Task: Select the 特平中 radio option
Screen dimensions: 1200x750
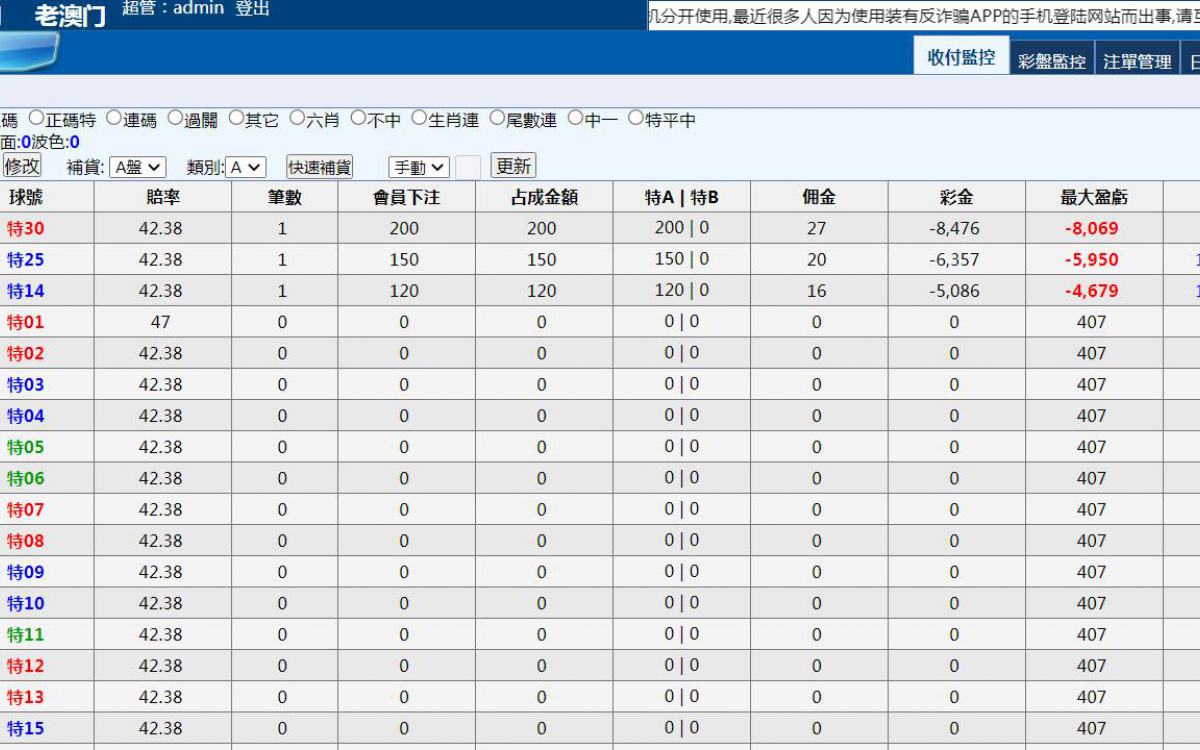Action: point(636,118)
